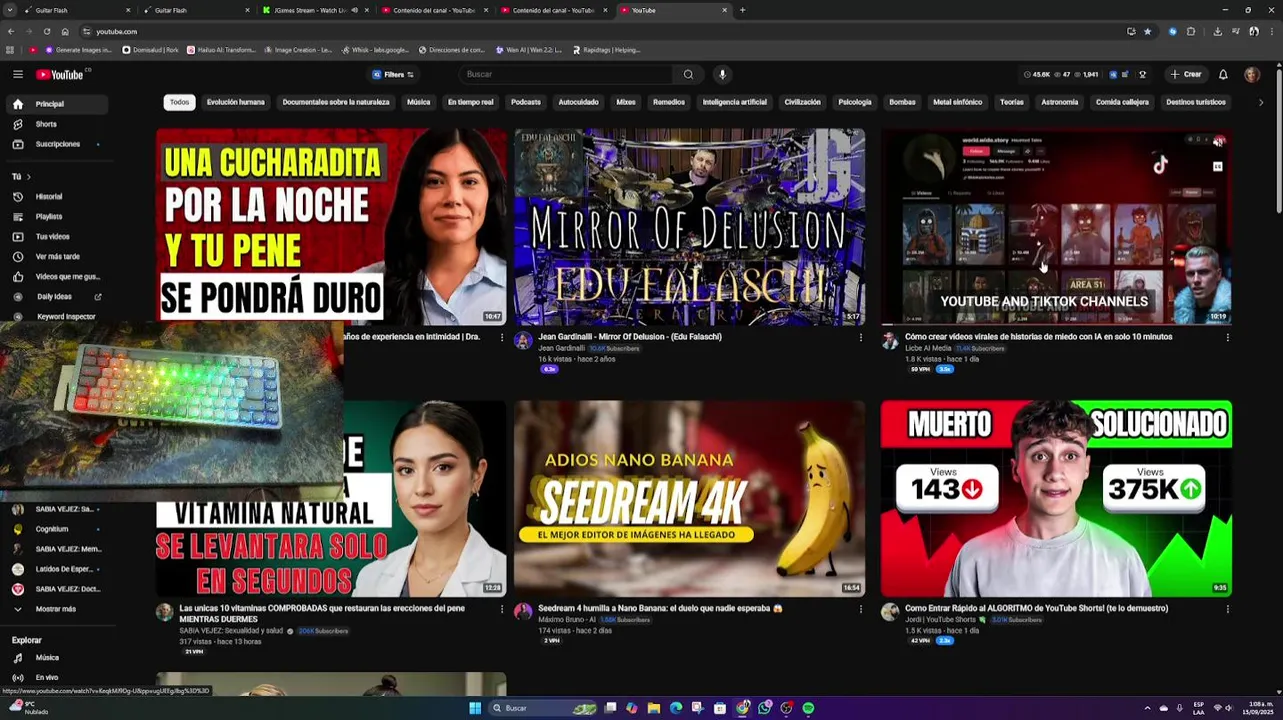Open the Rapidtags bookmark
Screen dimensions: 1283x720
point(606,50)
